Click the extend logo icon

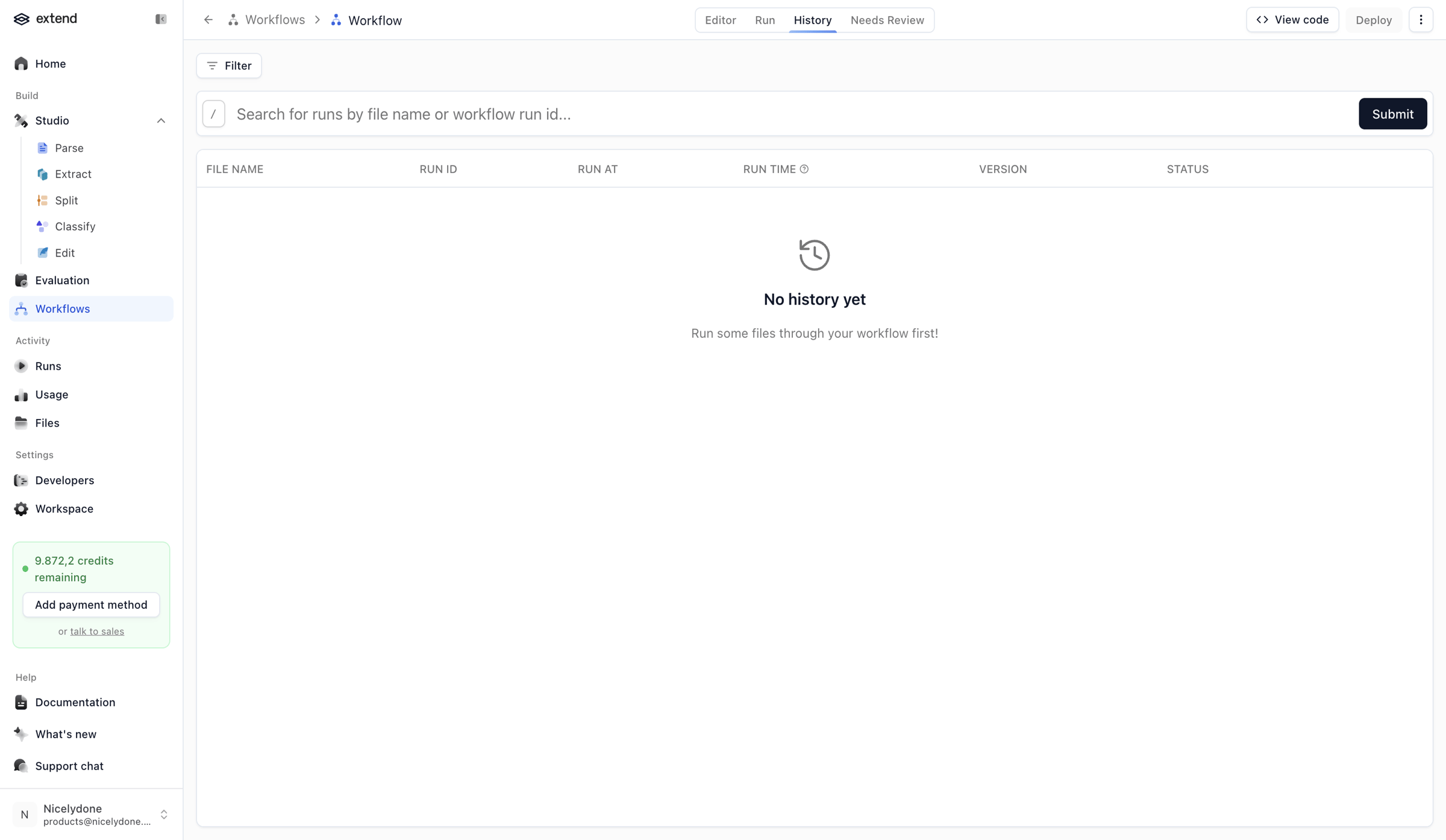(22, 19)
